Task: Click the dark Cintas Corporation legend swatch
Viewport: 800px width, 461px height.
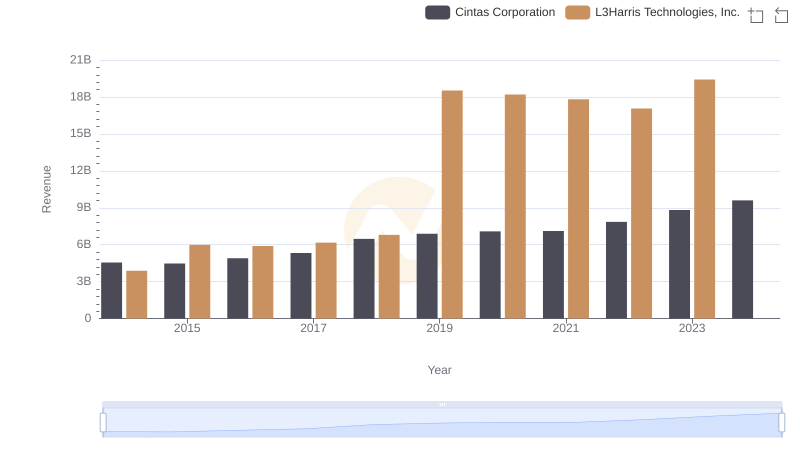Action: coord(437,12)
